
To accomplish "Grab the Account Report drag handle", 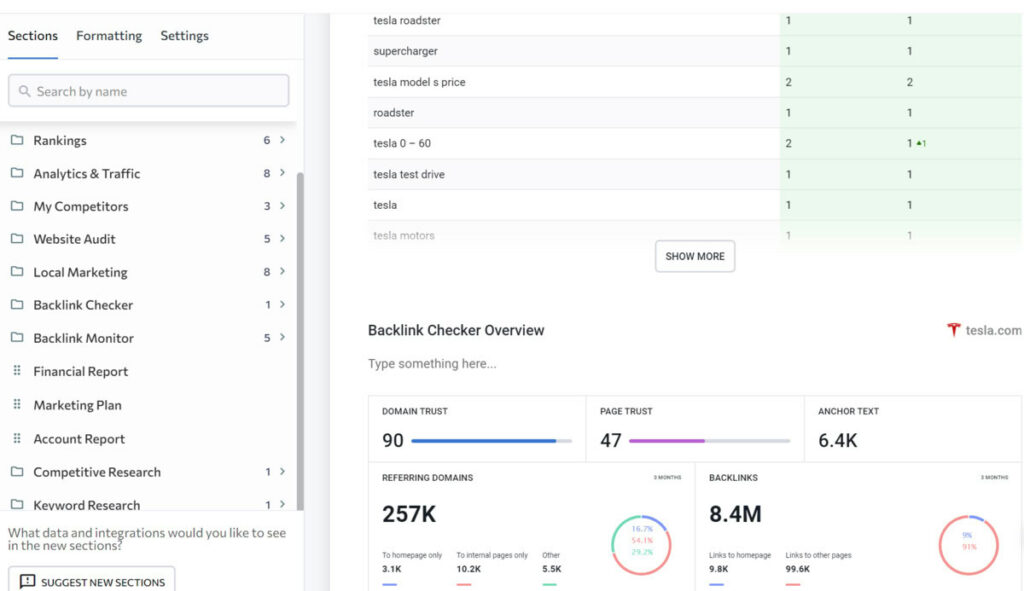I will click(17, 438).
